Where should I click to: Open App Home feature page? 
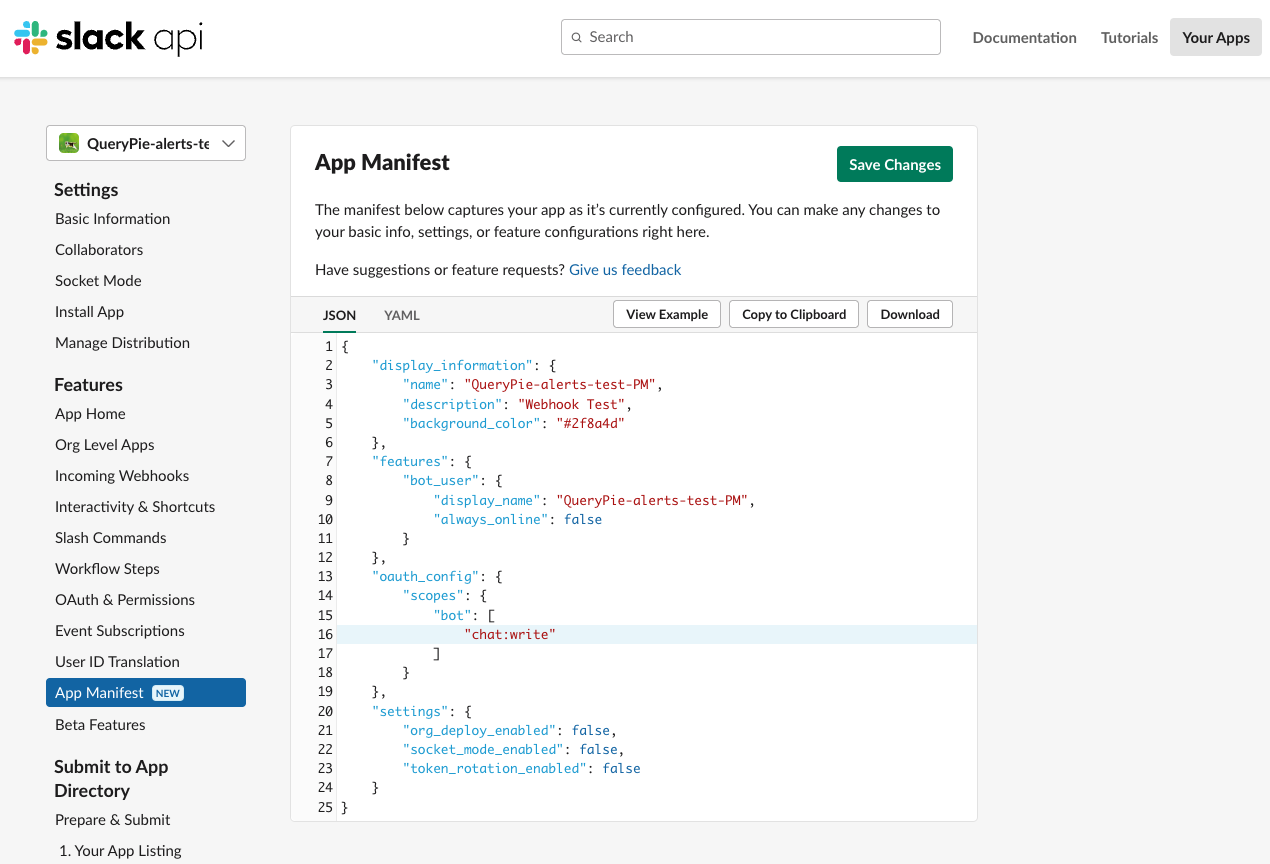tap(90, 414)
